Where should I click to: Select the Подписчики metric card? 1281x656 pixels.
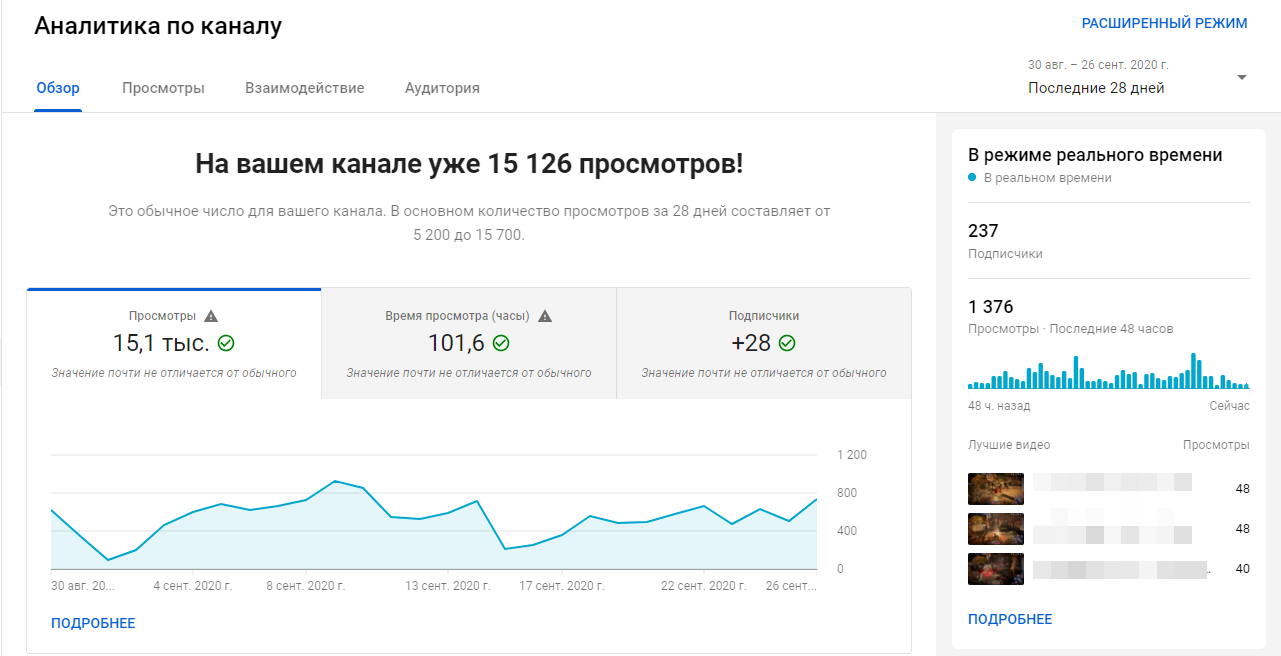[x=764, y=344]
